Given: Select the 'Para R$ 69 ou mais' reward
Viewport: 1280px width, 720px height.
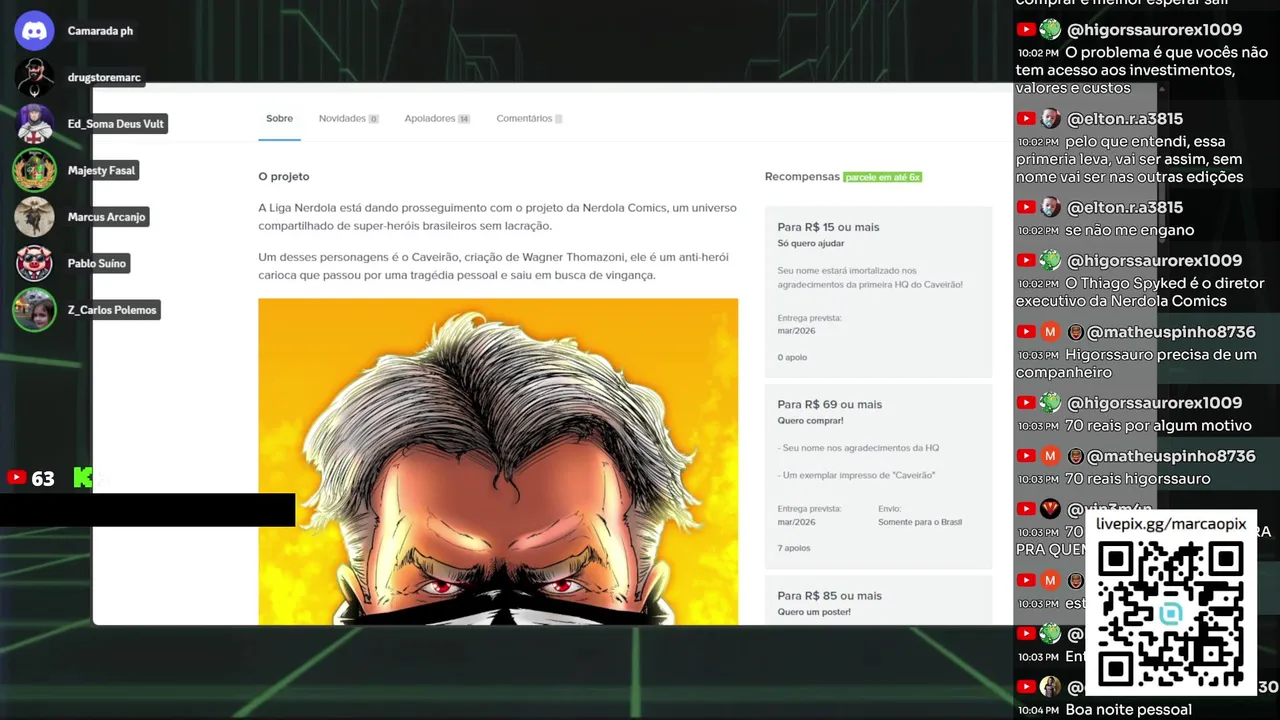Looking at the screenshot, I should coord(878,476).
